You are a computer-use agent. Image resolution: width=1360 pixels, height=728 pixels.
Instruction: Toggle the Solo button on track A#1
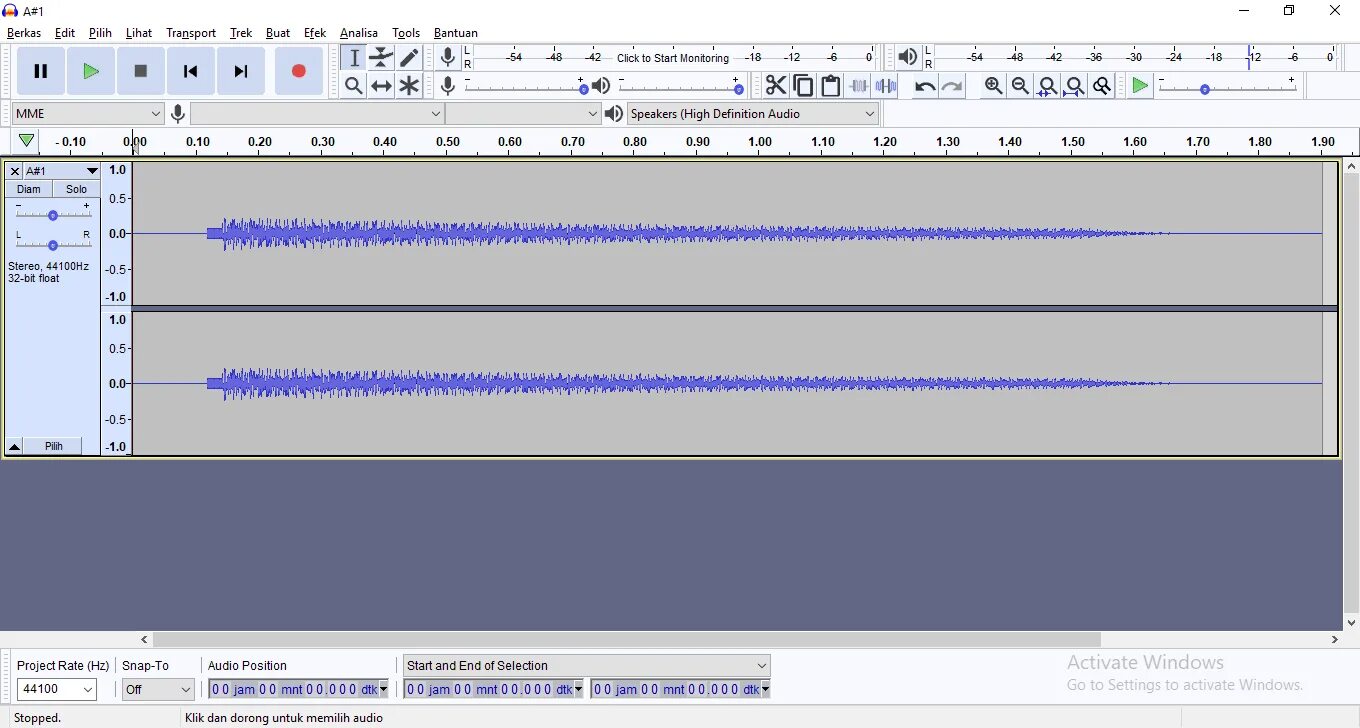click(76, 189)
